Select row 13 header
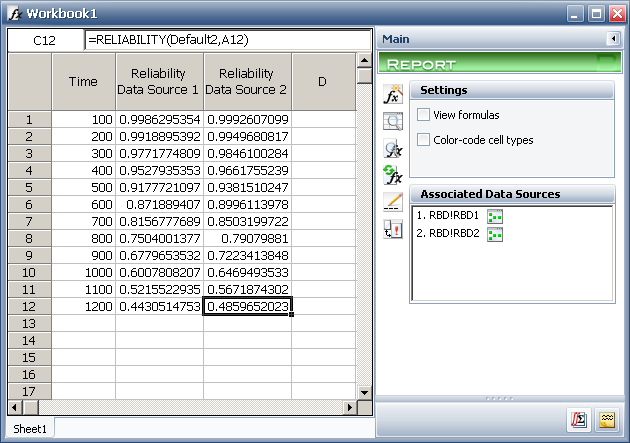 [29, 323]
